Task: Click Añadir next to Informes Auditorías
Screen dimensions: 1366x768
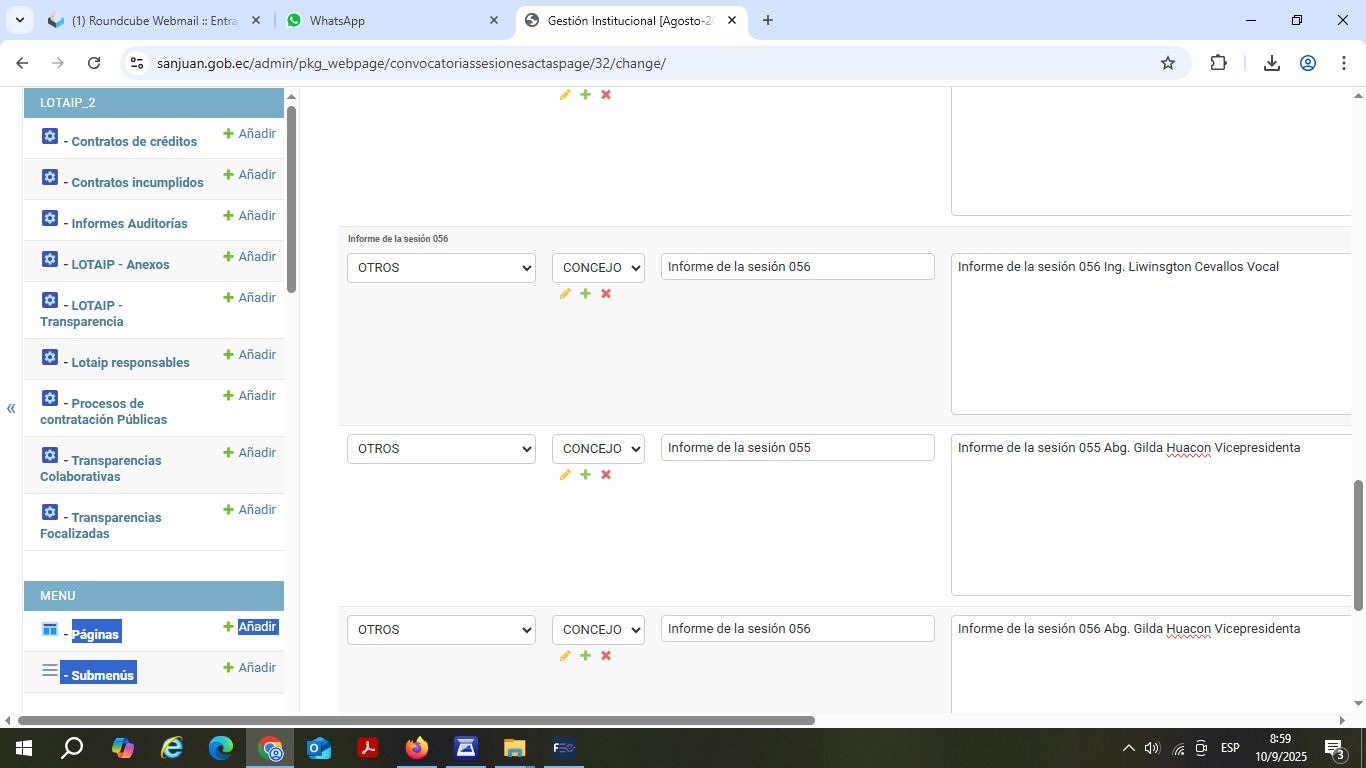Action: [x=250, y=216]
